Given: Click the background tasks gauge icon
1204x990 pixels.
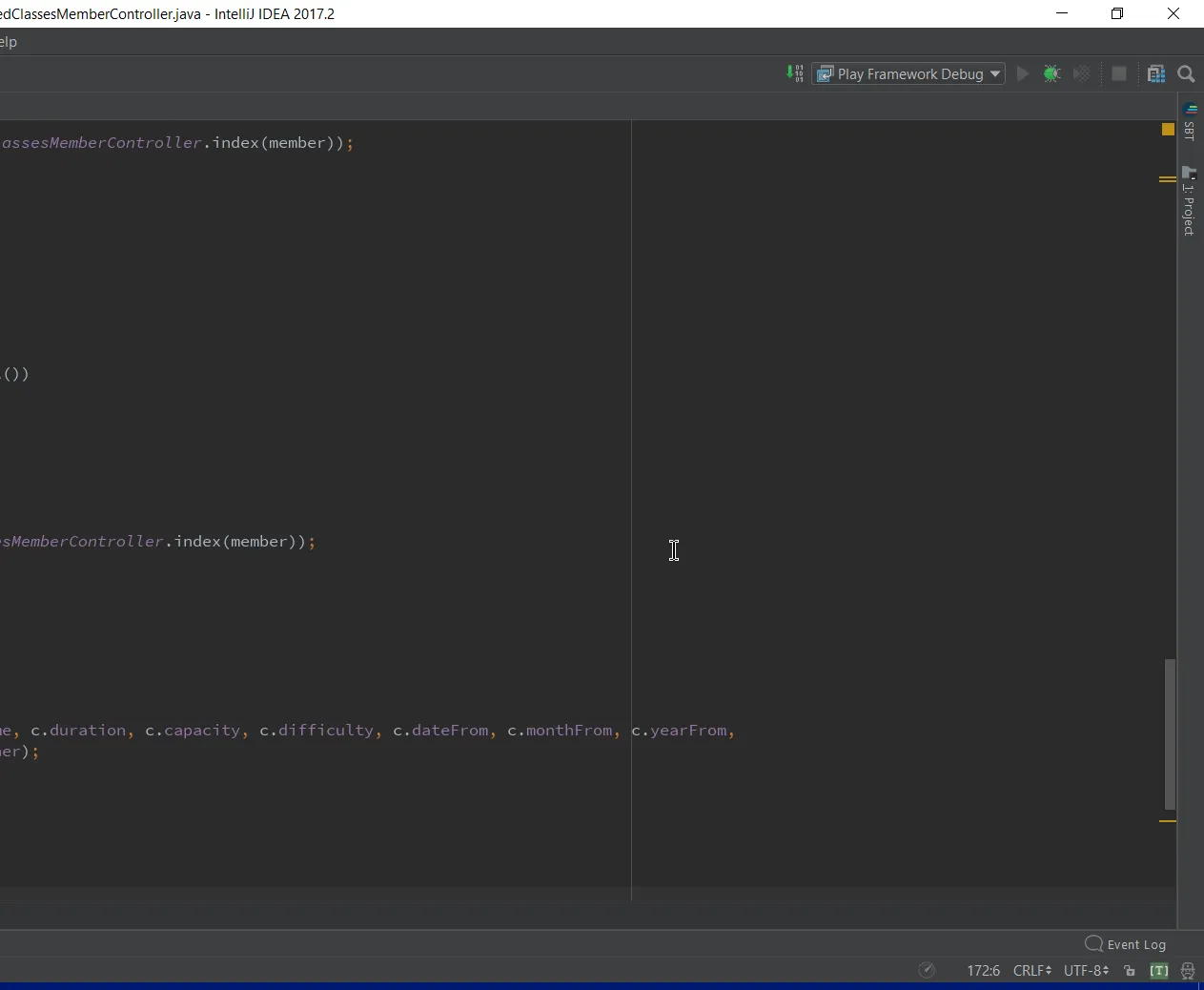Looking at the screenshot, I should [x=927, y=970].
